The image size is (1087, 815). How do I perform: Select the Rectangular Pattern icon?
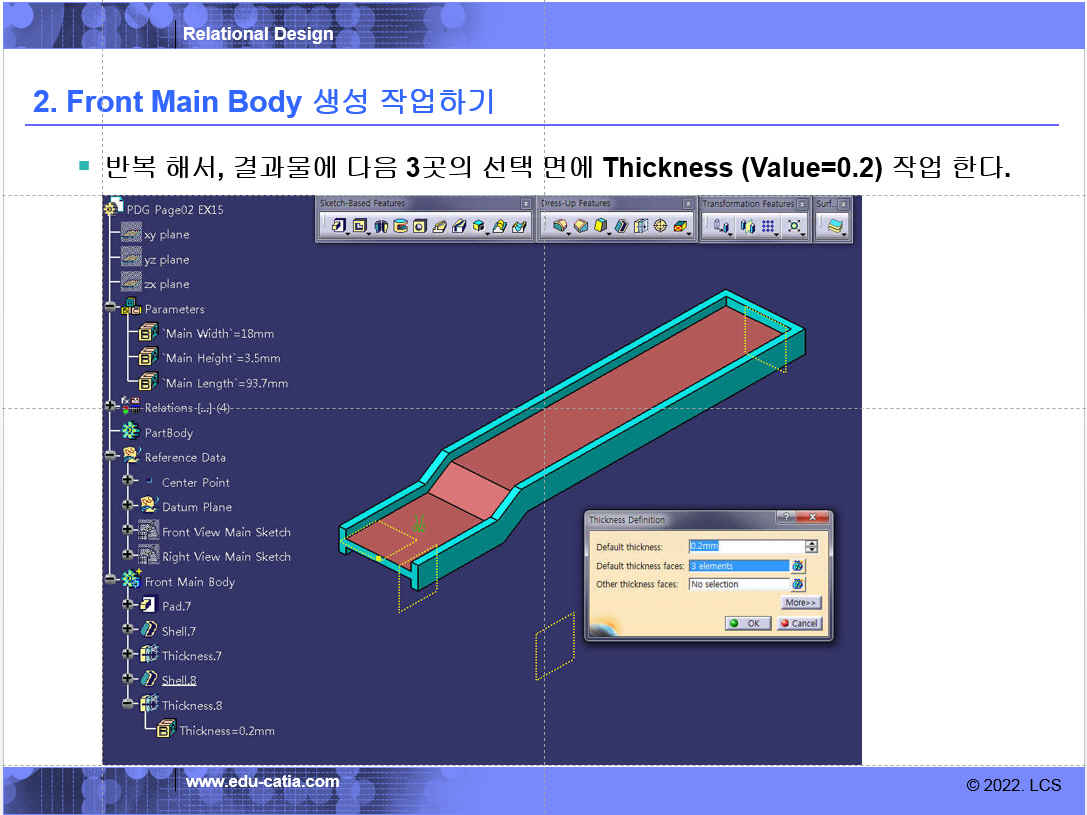[x=768, y=227]
